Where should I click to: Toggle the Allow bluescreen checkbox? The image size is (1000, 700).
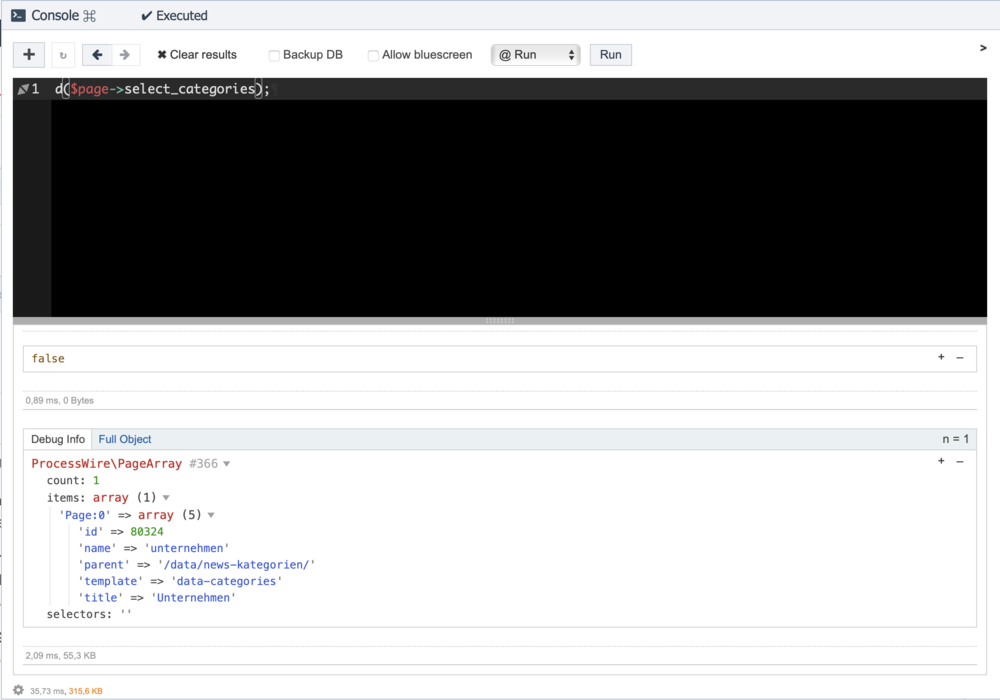(x=373, y=56)
